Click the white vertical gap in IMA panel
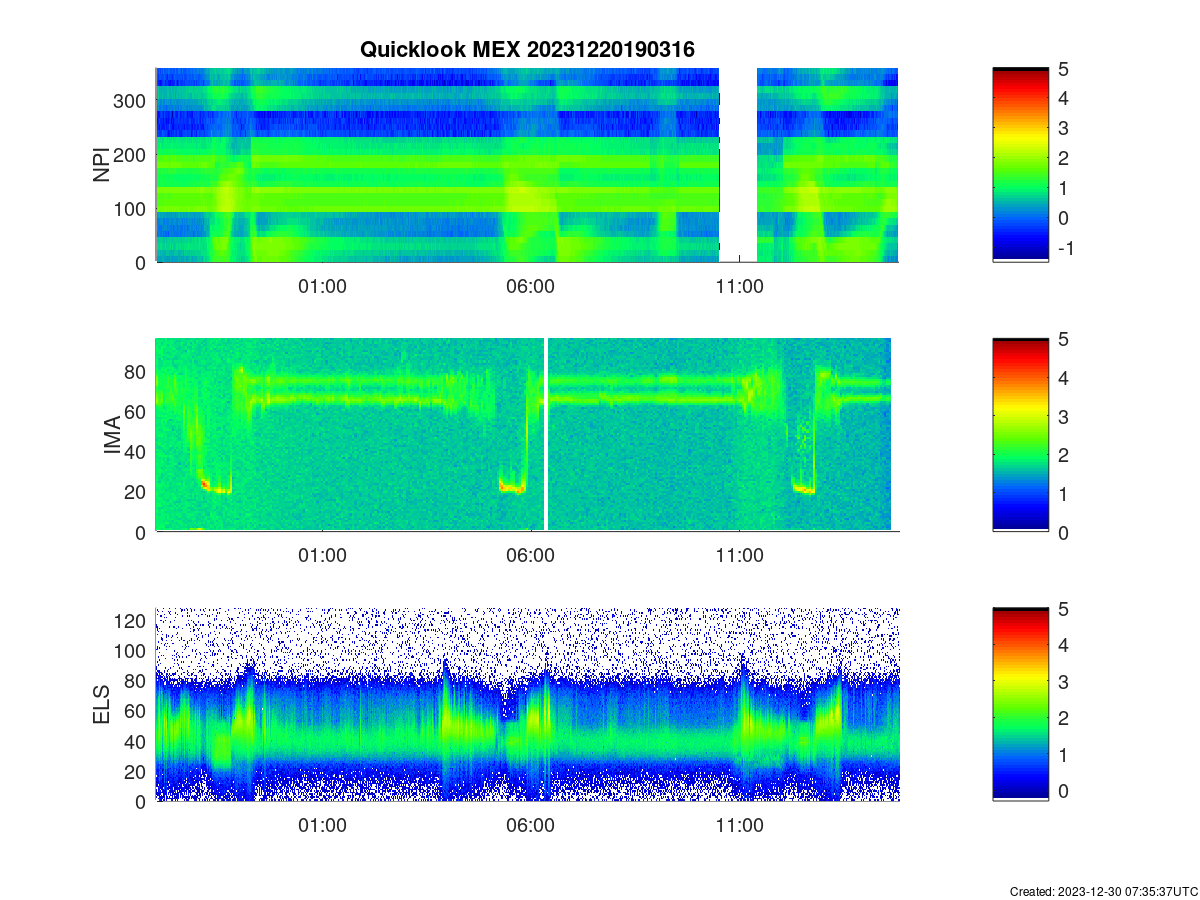1200x900 pixels. click(x=545, y=435)
